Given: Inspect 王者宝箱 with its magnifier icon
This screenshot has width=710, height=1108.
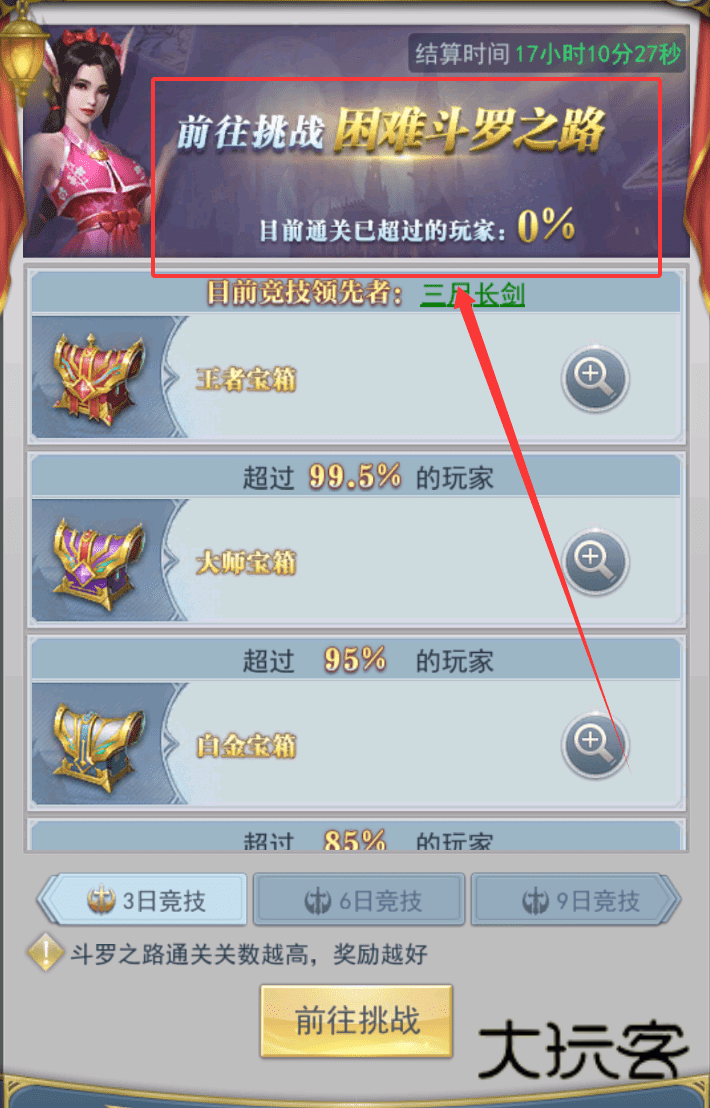Looking at the screenshot, I should [594, 379].
